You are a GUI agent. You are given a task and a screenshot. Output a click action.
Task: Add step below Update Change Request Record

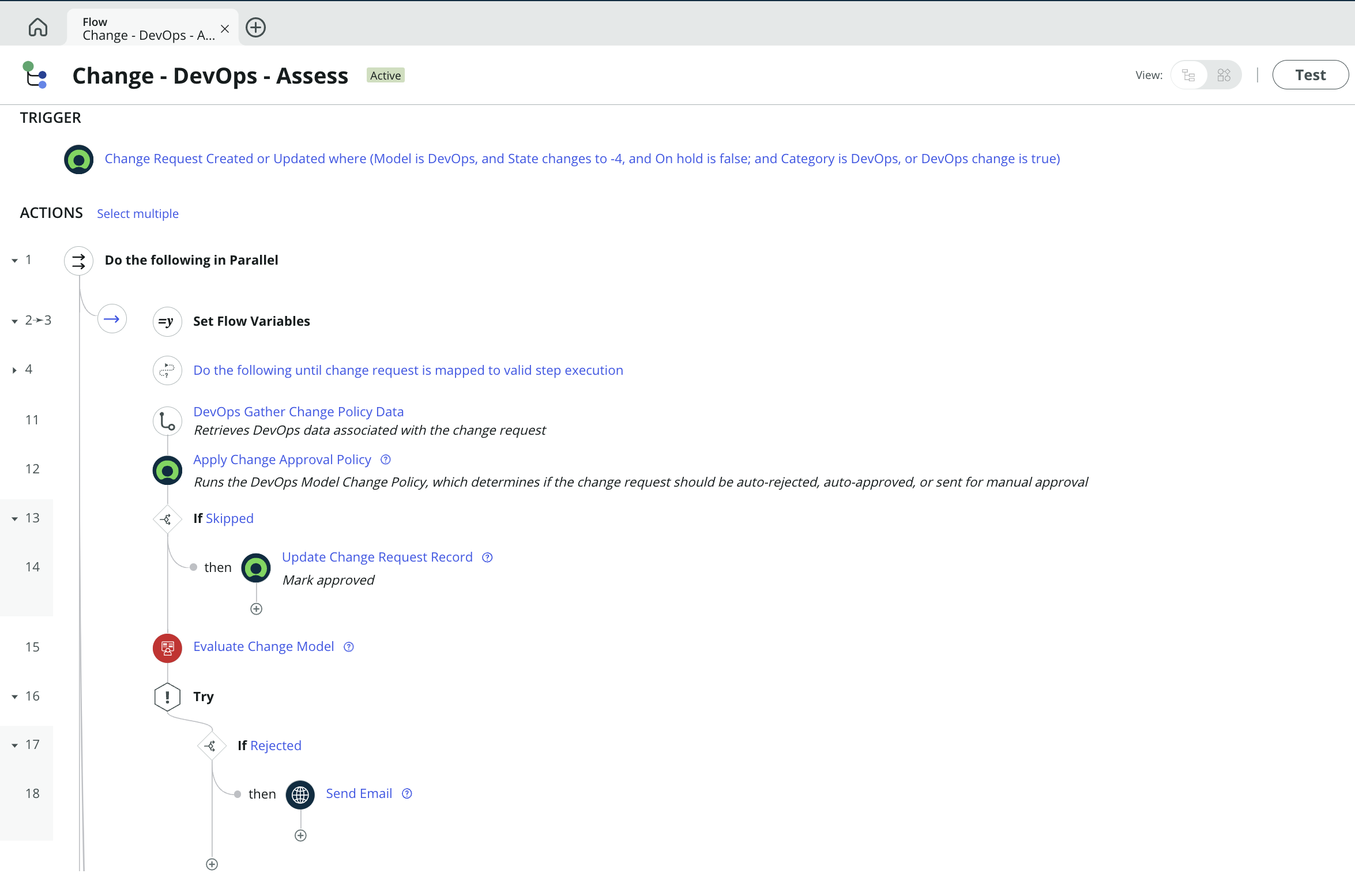pos(257,609)
